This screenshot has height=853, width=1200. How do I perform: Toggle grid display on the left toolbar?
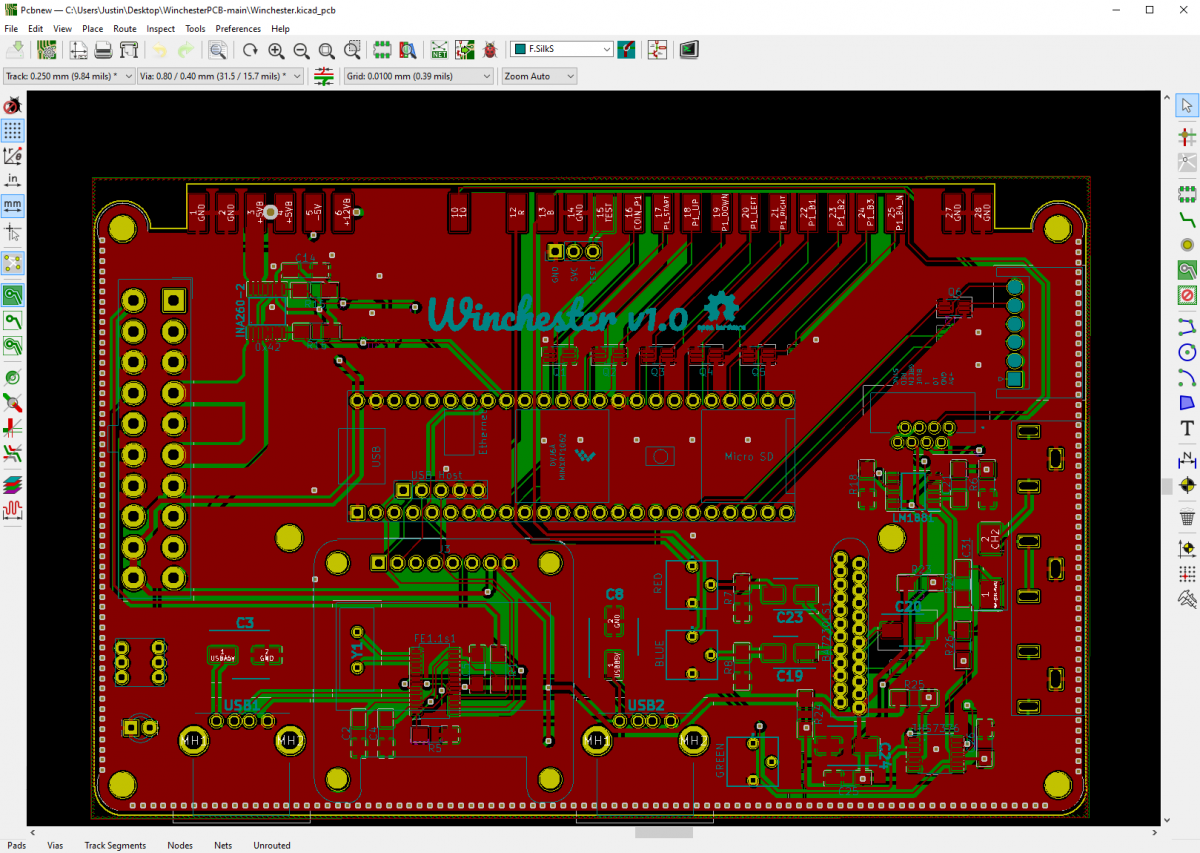[13, 130]
